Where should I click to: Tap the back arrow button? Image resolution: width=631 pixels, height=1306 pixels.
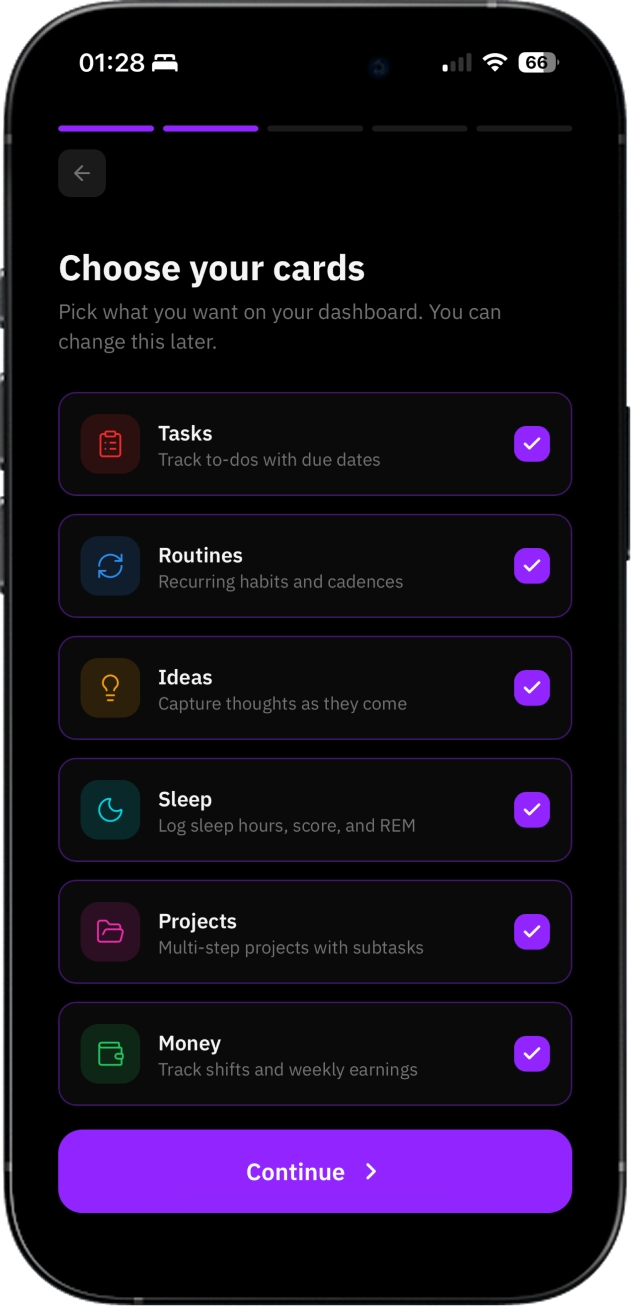tap(82, 172)
